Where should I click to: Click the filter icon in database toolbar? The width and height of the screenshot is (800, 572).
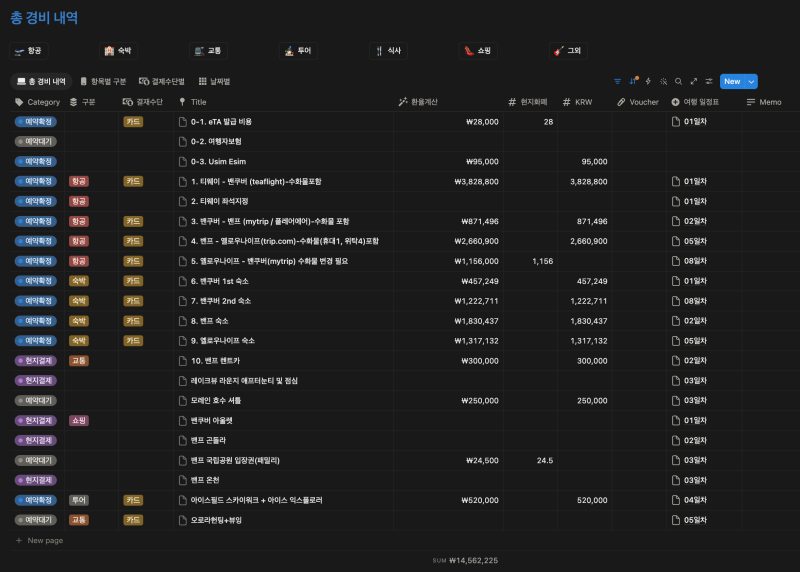[x=617, y=82]
